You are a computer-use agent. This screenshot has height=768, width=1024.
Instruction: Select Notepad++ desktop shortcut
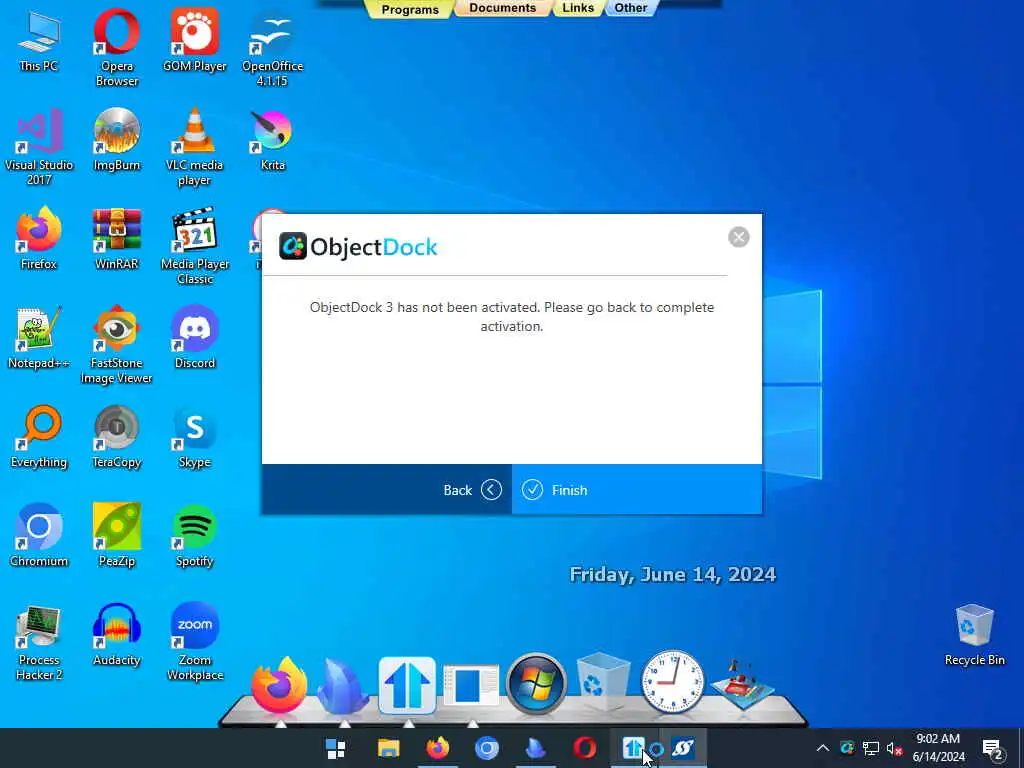(39, 338)
